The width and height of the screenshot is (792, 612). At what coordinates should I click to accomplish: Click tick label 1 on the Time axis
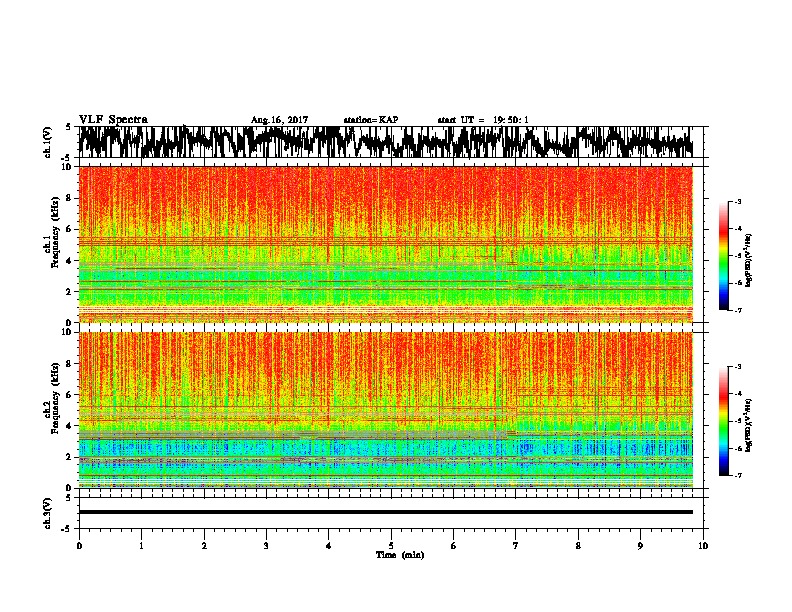click(141, 546)
